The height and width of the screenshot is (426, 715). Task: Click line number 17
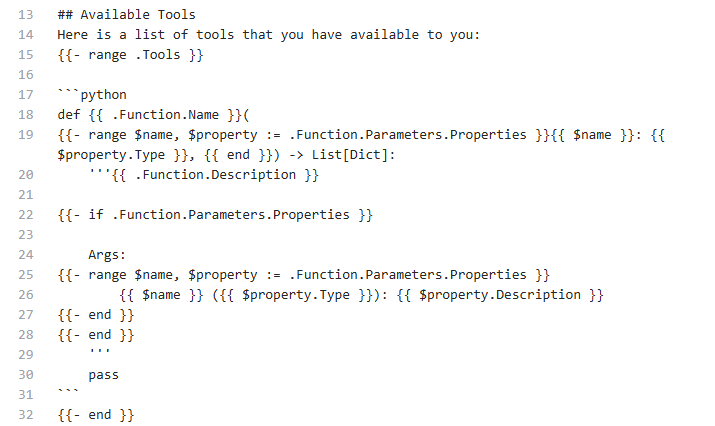[x=25, y=95]
